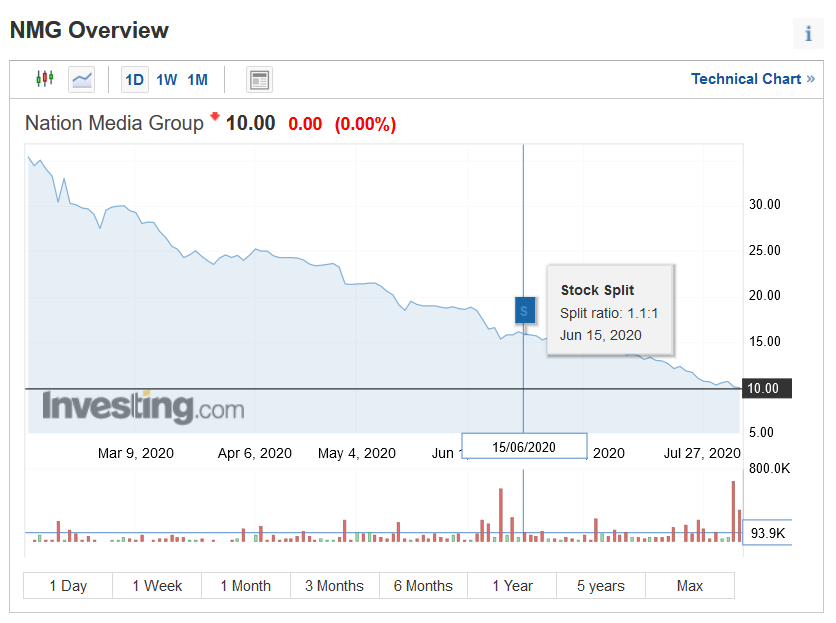Image resolution: width=836 pixels, height=623 pixels.
Task: Choose the 6 Months time range
Action: tap(423, 586)
